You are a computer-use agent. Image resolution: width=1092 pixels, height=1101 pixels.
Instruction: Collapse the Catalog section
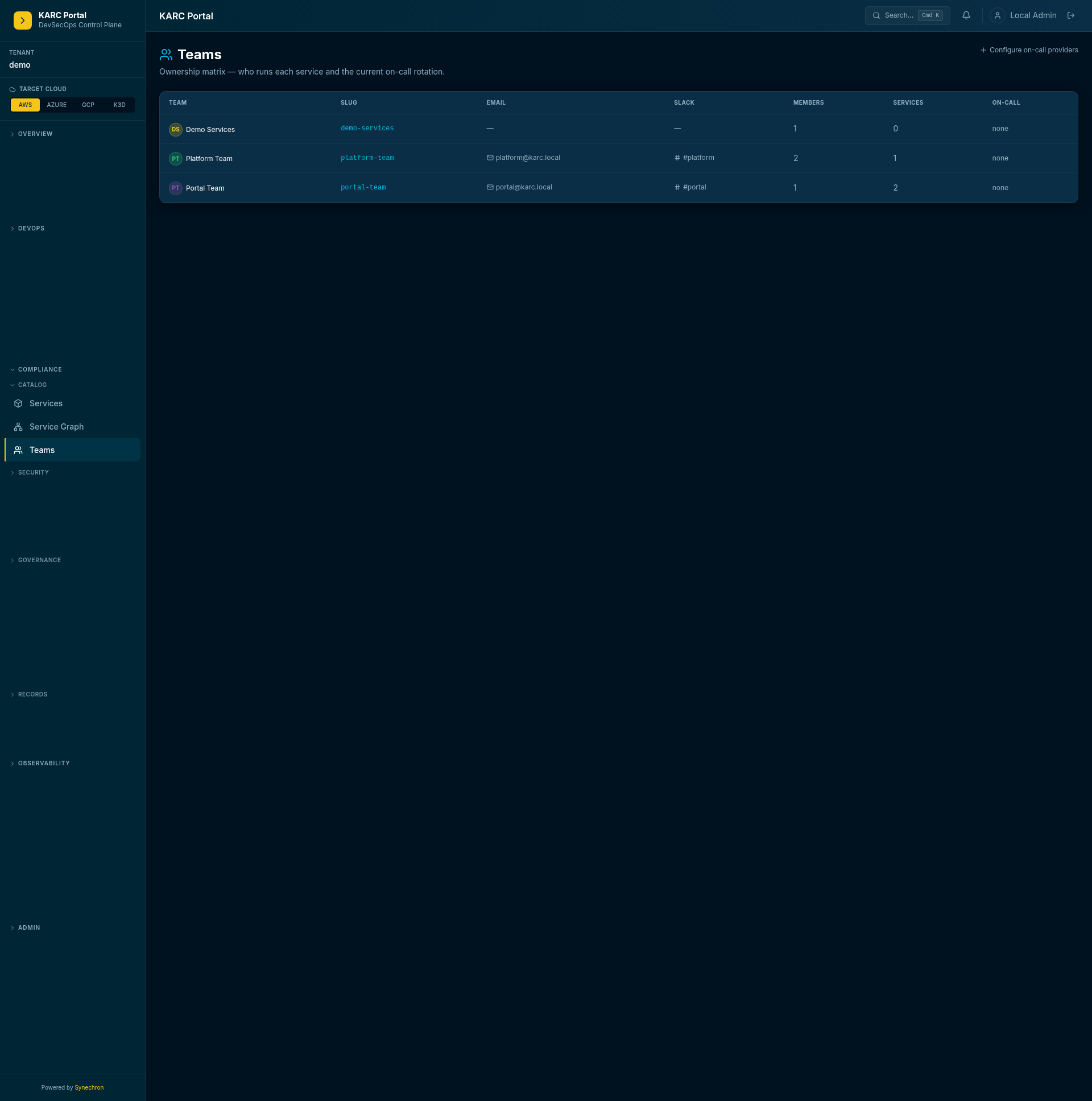tap(28, 385)
